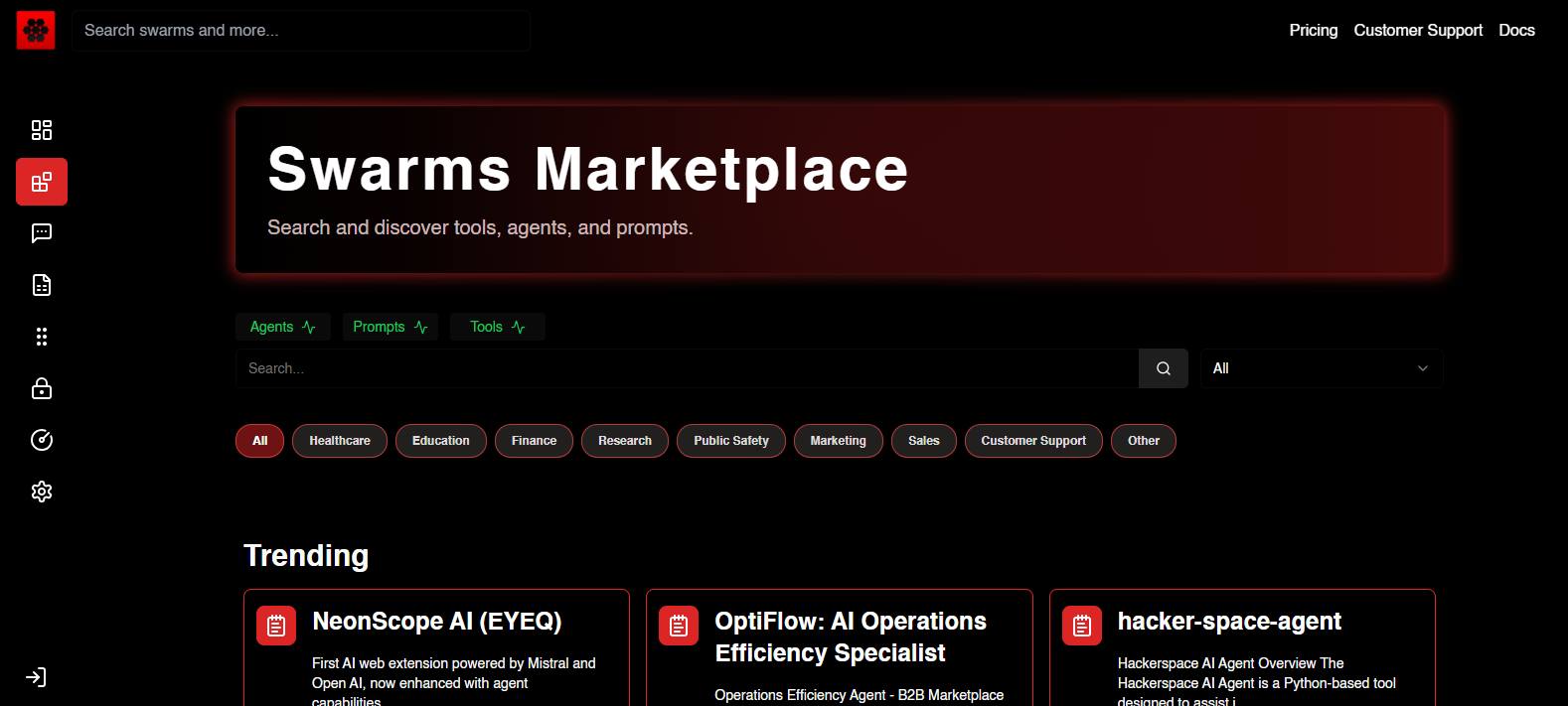Click the NeonScope AI card clipboard icon
Image resolution: width=1568 pixels, height=706 pixels.
[x=276, y=626]
